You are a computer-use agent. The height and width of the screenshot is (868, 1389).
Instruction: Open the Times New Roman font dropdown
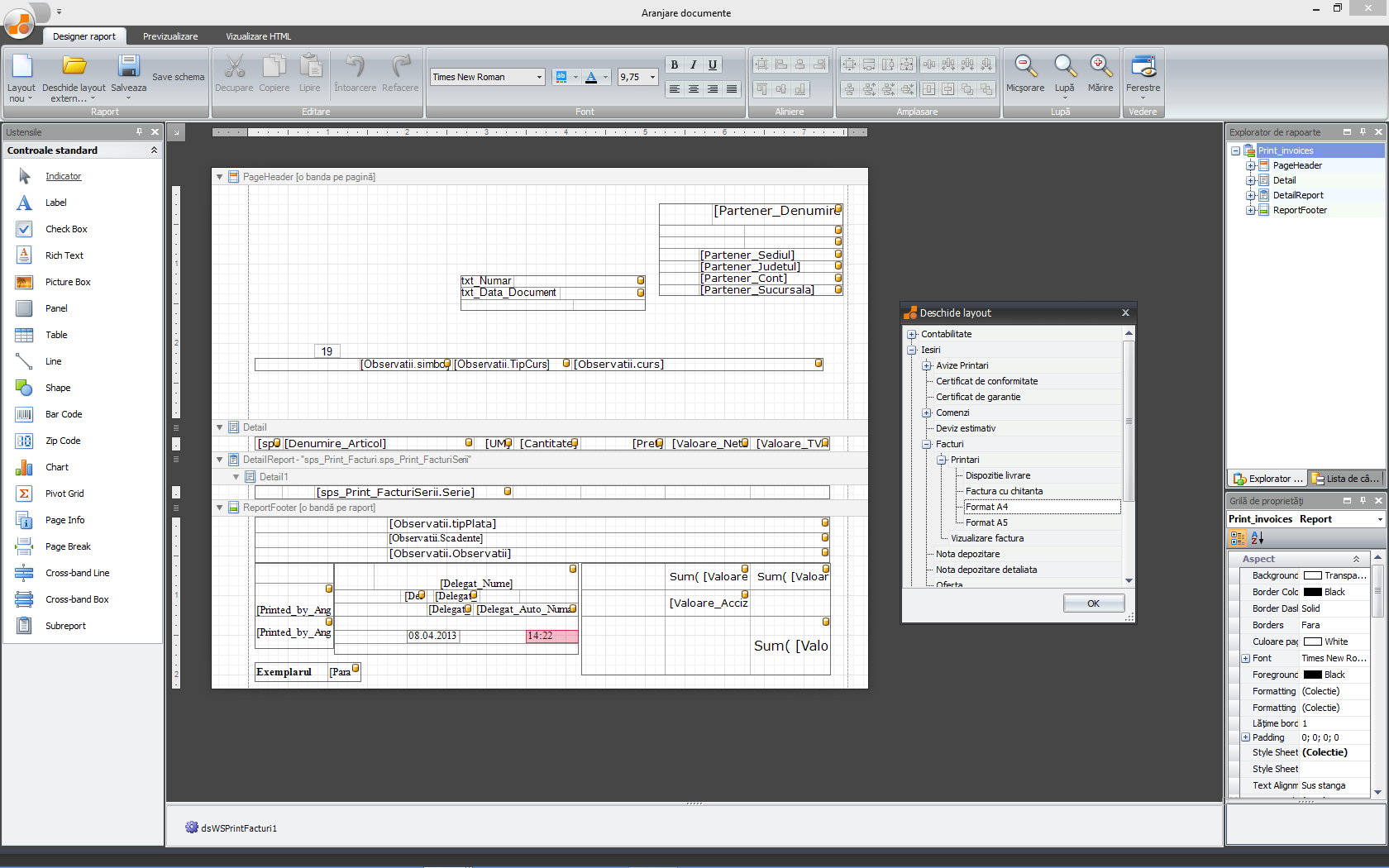coord(539,77)
